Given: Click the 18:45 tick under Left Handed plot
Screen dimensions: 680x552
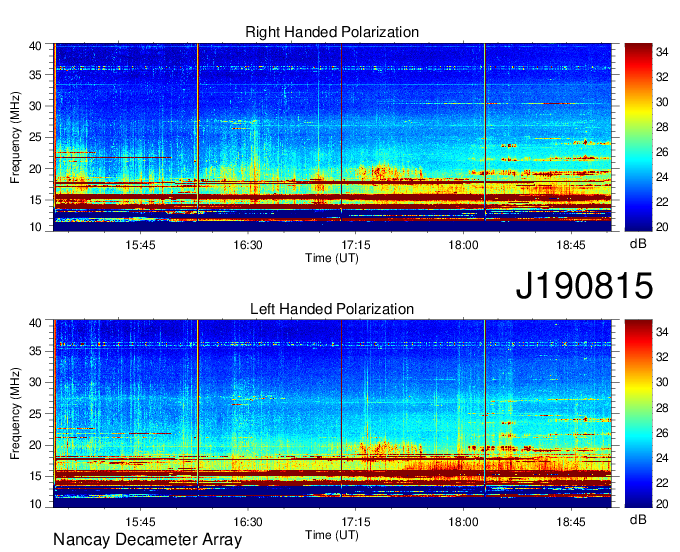Looking at the screenshot, I should click(x=571, y=522).
